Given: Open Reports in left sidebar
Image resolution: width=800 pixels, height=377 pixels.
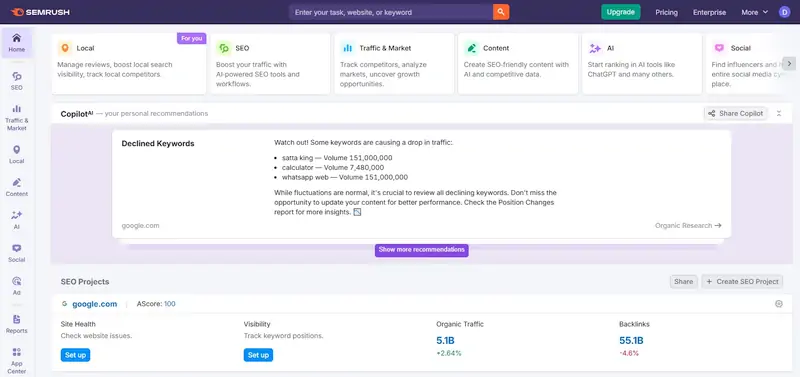Looking at the screenshot, I should 16,323.
